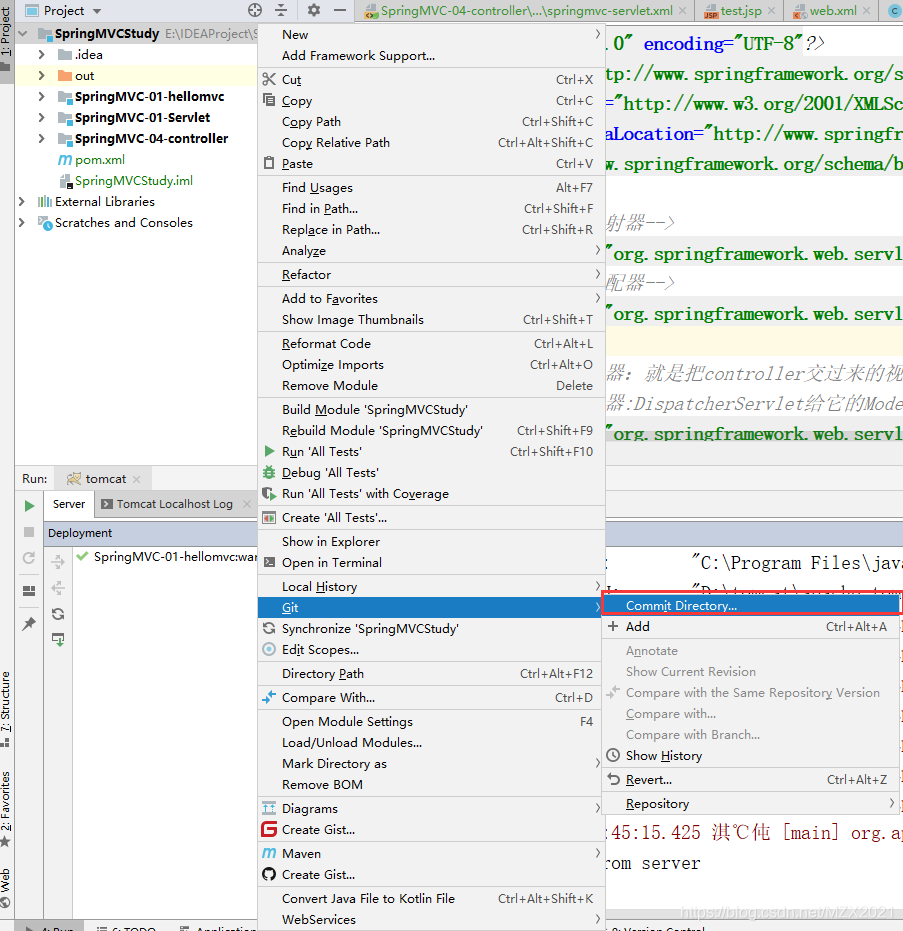Click the stop square in Run panel

coord(29,532)
